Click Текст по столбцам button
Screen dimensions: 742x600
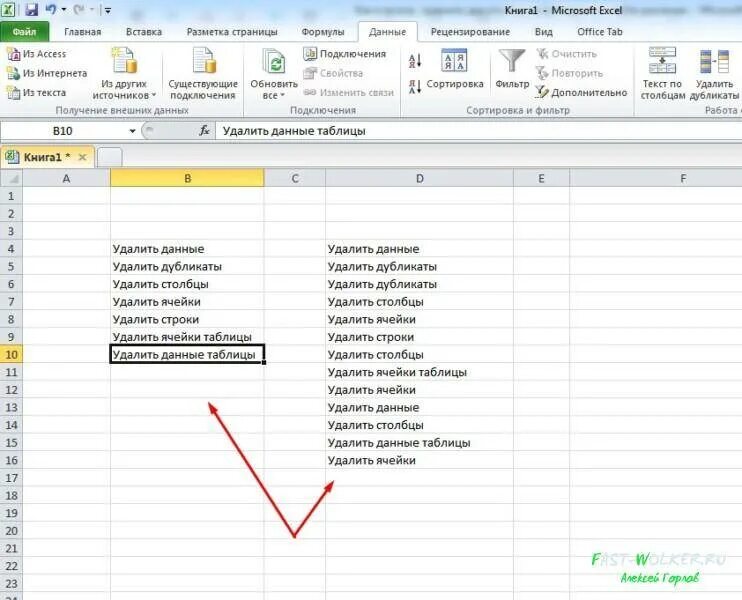[662, 73]
